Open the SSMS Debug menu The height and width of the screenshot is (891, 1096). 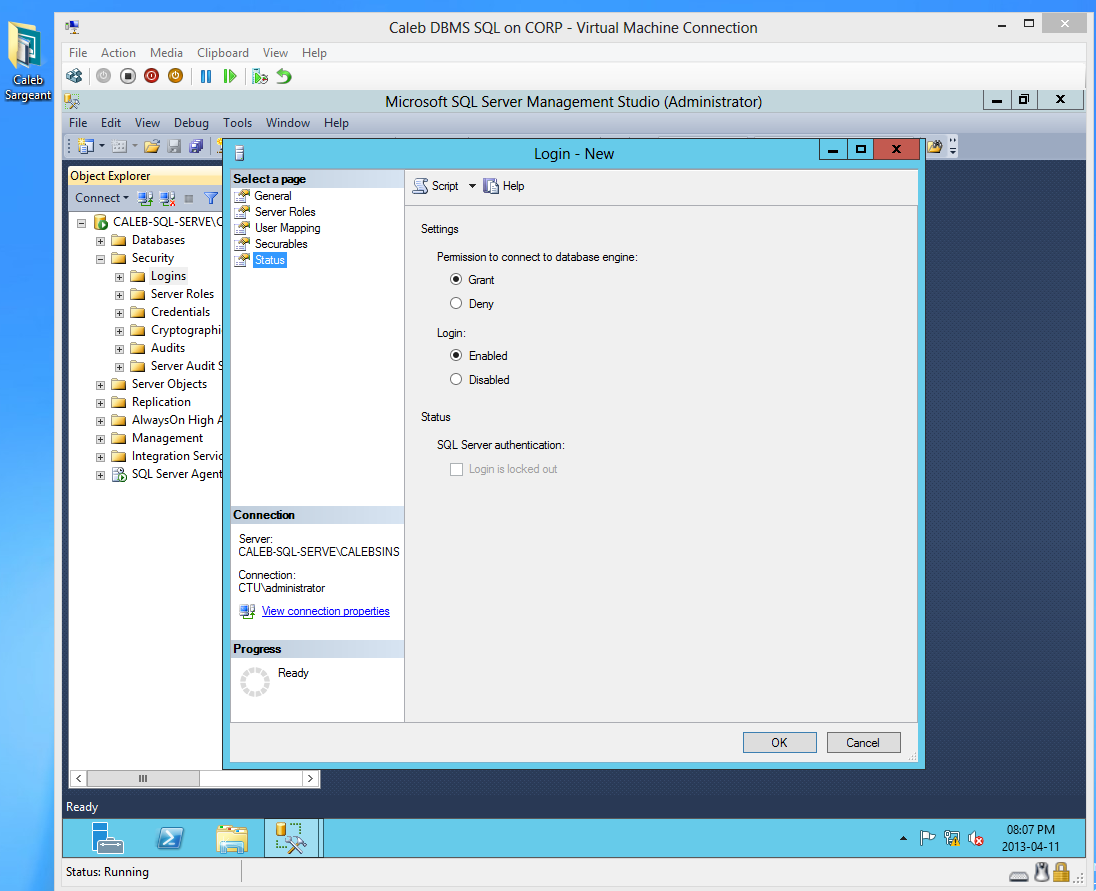(x=191, y=123)
